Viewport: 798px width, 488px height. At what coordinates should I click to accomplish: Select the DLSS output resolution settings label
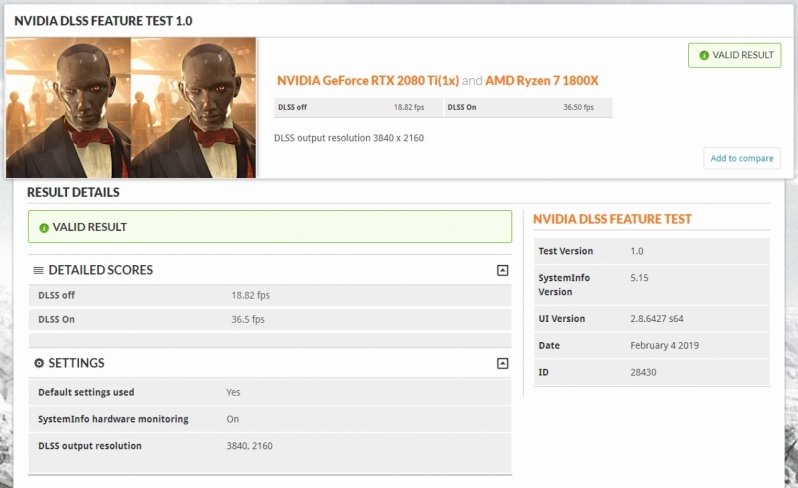90,446
